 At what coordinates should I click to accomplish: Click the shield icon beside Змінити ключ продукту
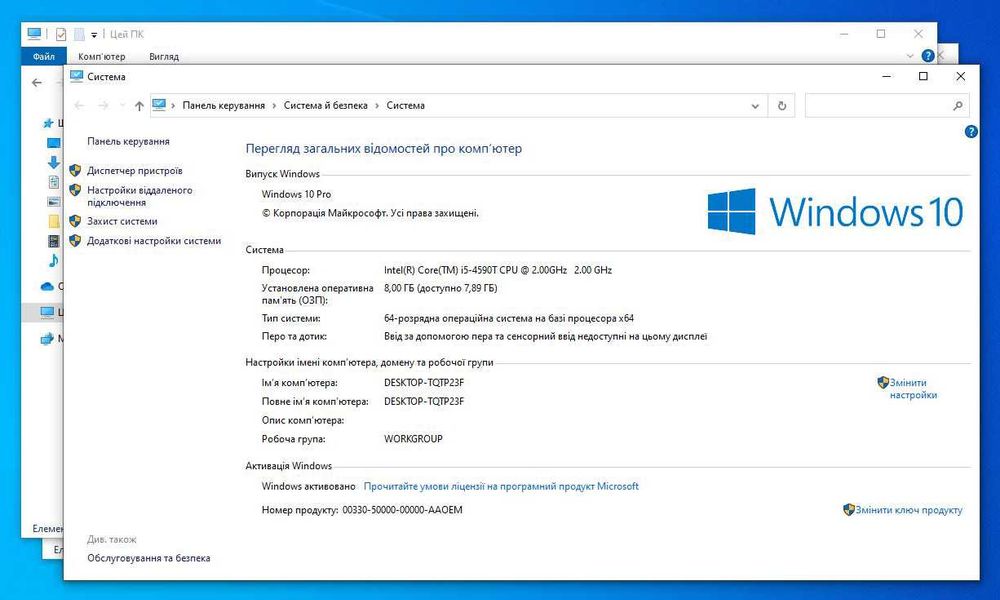(x=849, y=509)
